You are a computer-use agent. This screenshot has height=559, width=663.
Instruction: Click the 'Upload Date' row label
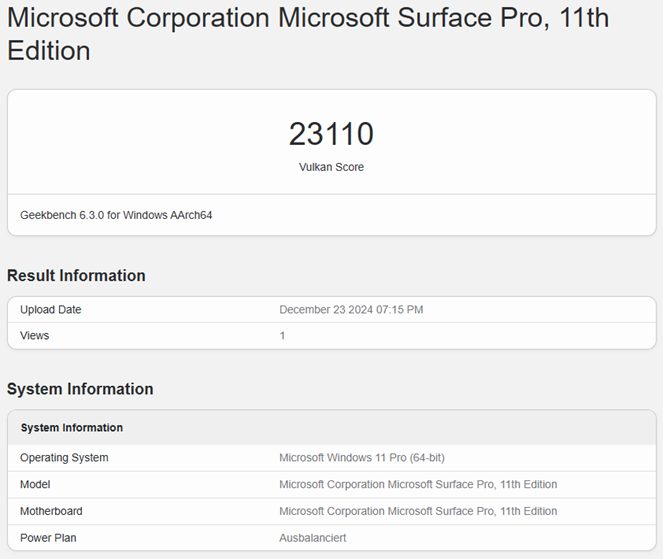pos(51,310)
